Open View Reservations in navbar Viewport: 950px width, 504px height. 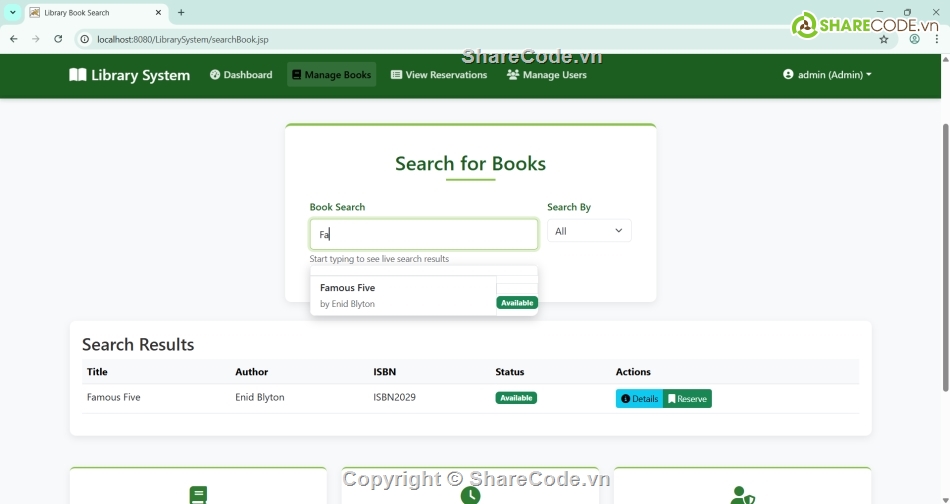tap(438, 75)
